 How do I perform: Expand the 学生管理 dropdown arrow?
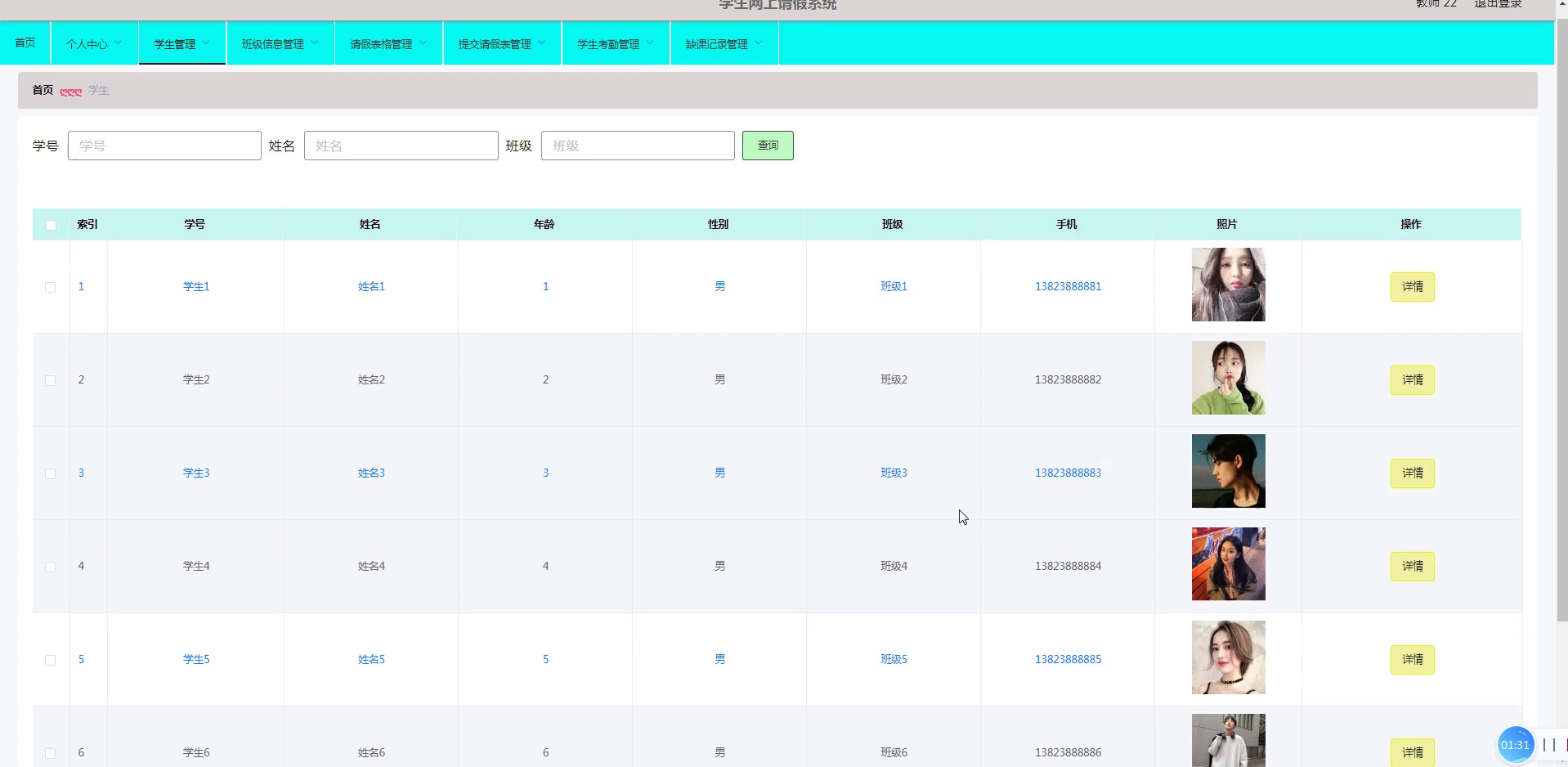tap(206, 43)
